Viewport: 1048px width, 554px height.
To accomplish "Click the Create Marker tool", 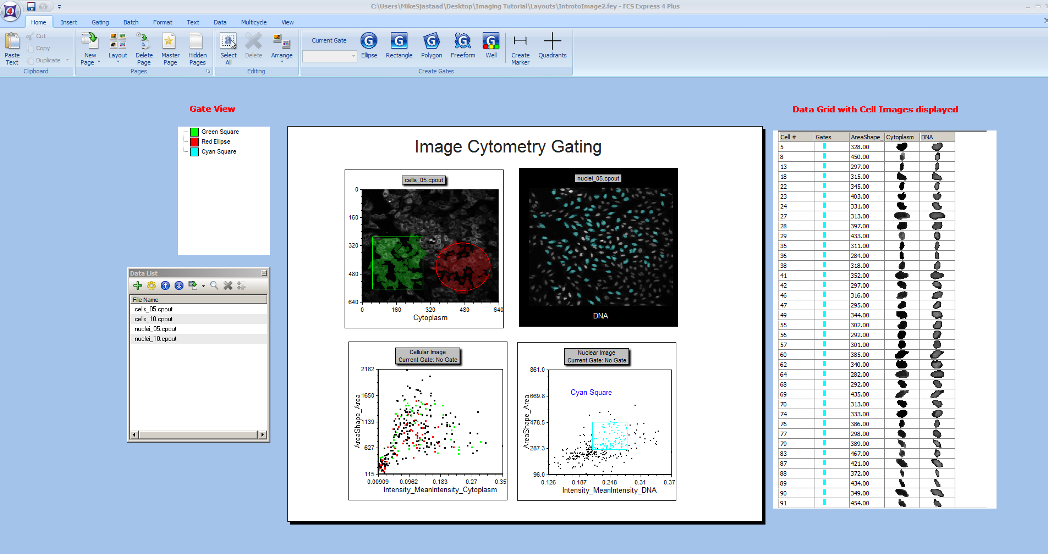I will 521,49.
